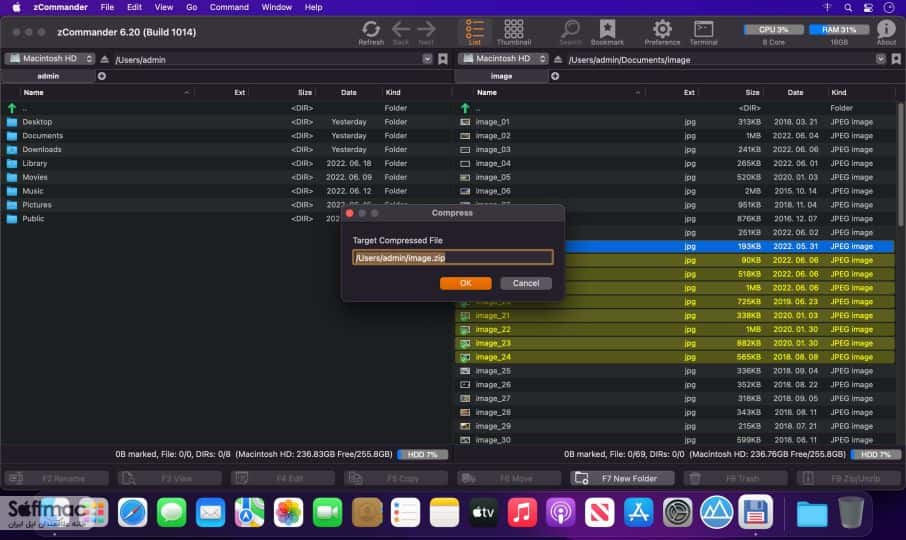
Task: Expand left pane path history dropdown
Action: tap(427, 59)
